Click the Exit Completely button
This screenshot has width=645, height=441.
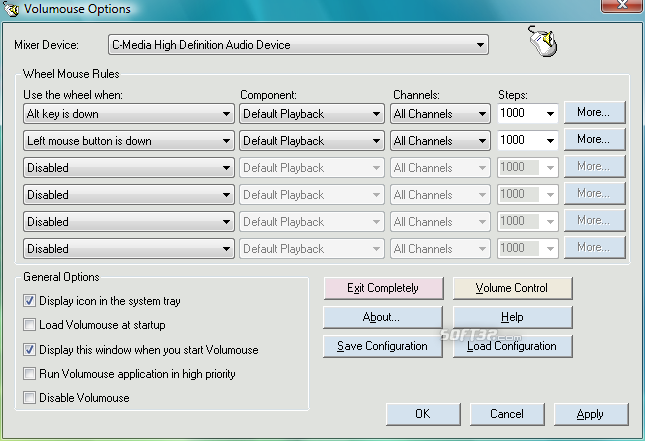click(x=383, y=288)
